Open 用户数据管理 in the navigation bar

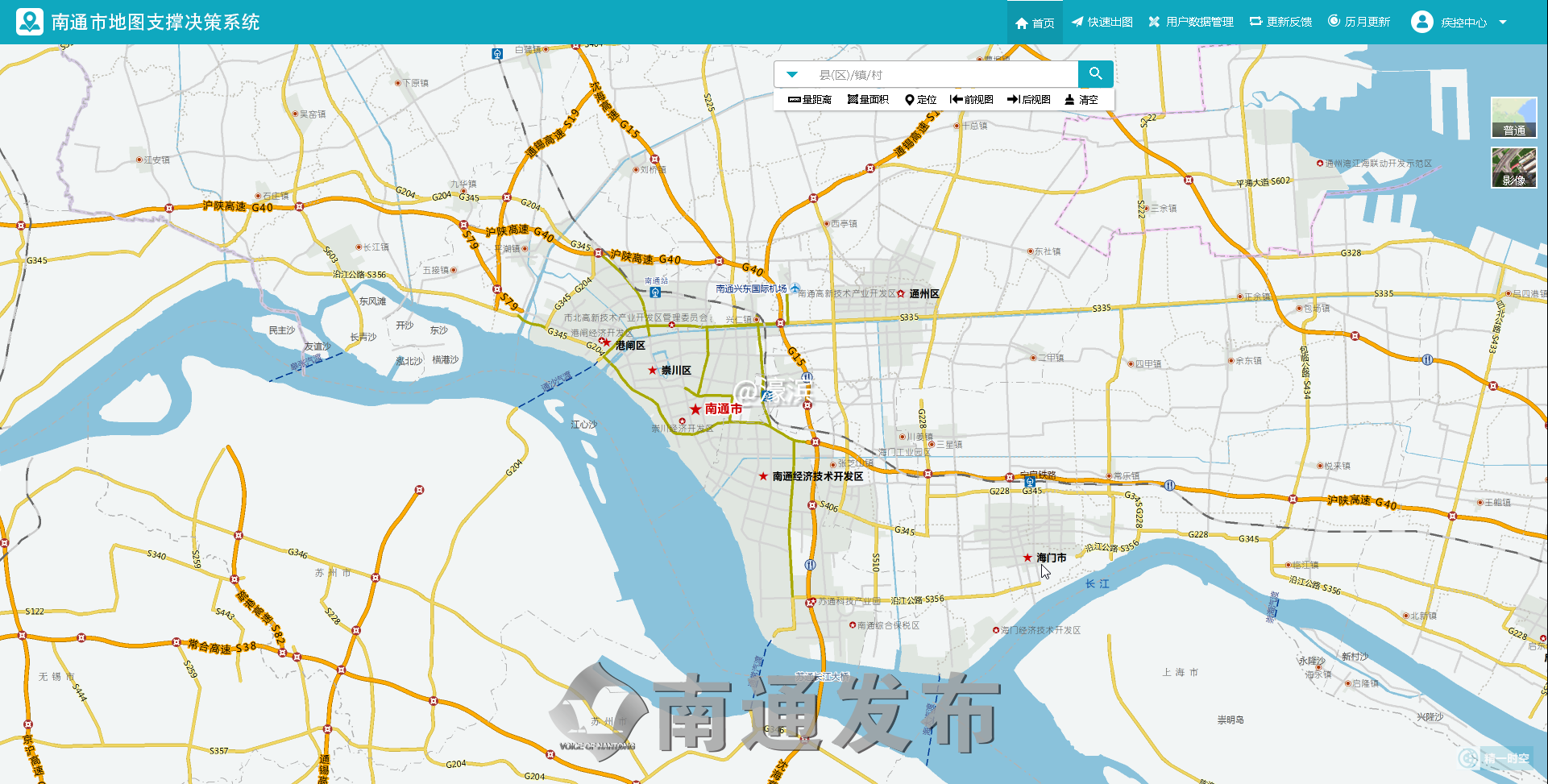click(1191, 22)
